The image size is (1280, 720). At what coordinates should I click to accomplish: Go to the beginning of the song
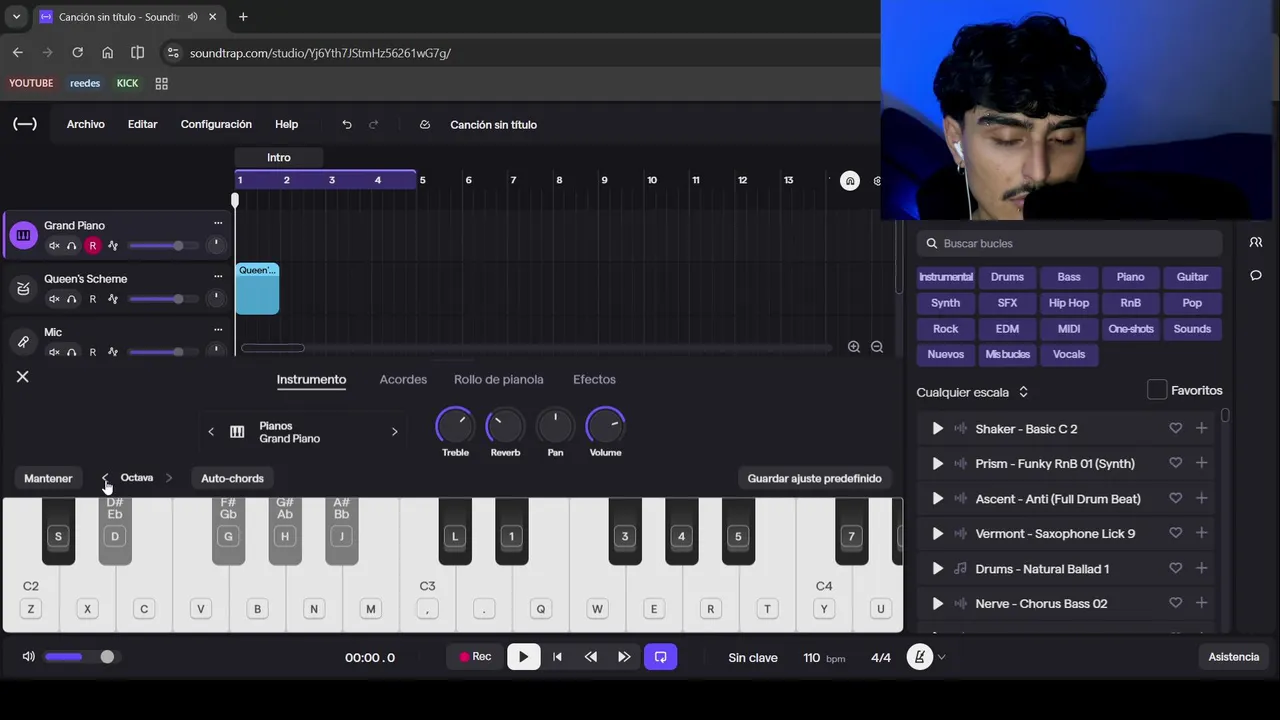(557, 657)
